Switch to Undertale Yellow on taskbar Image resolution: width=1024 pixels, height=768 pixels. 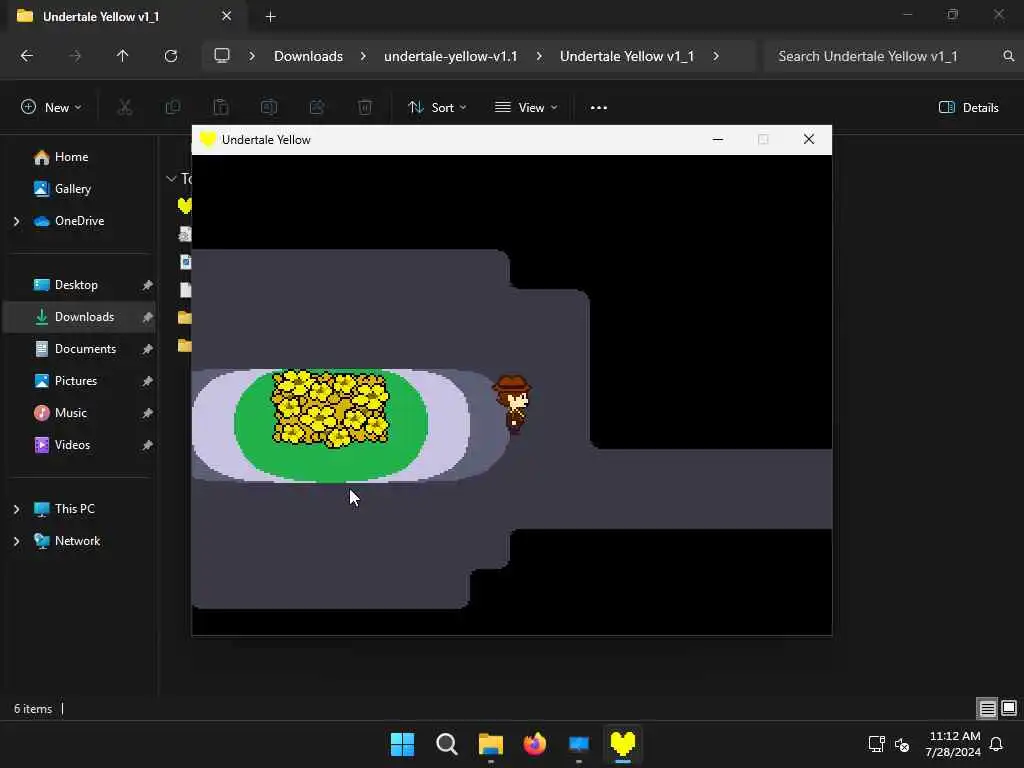coord(623,744)
